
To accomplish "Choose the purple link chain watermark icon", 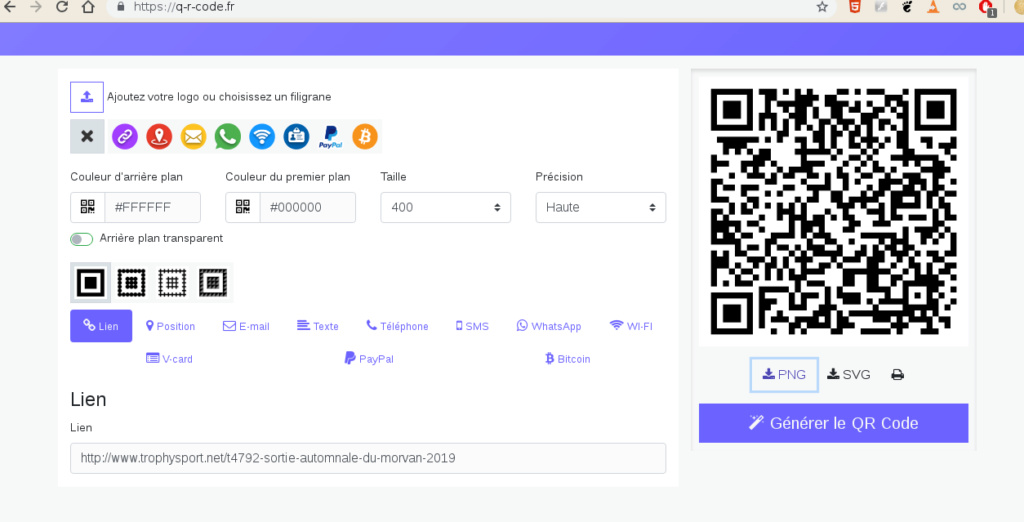I will pyautogui.click(x=125, y=137).
